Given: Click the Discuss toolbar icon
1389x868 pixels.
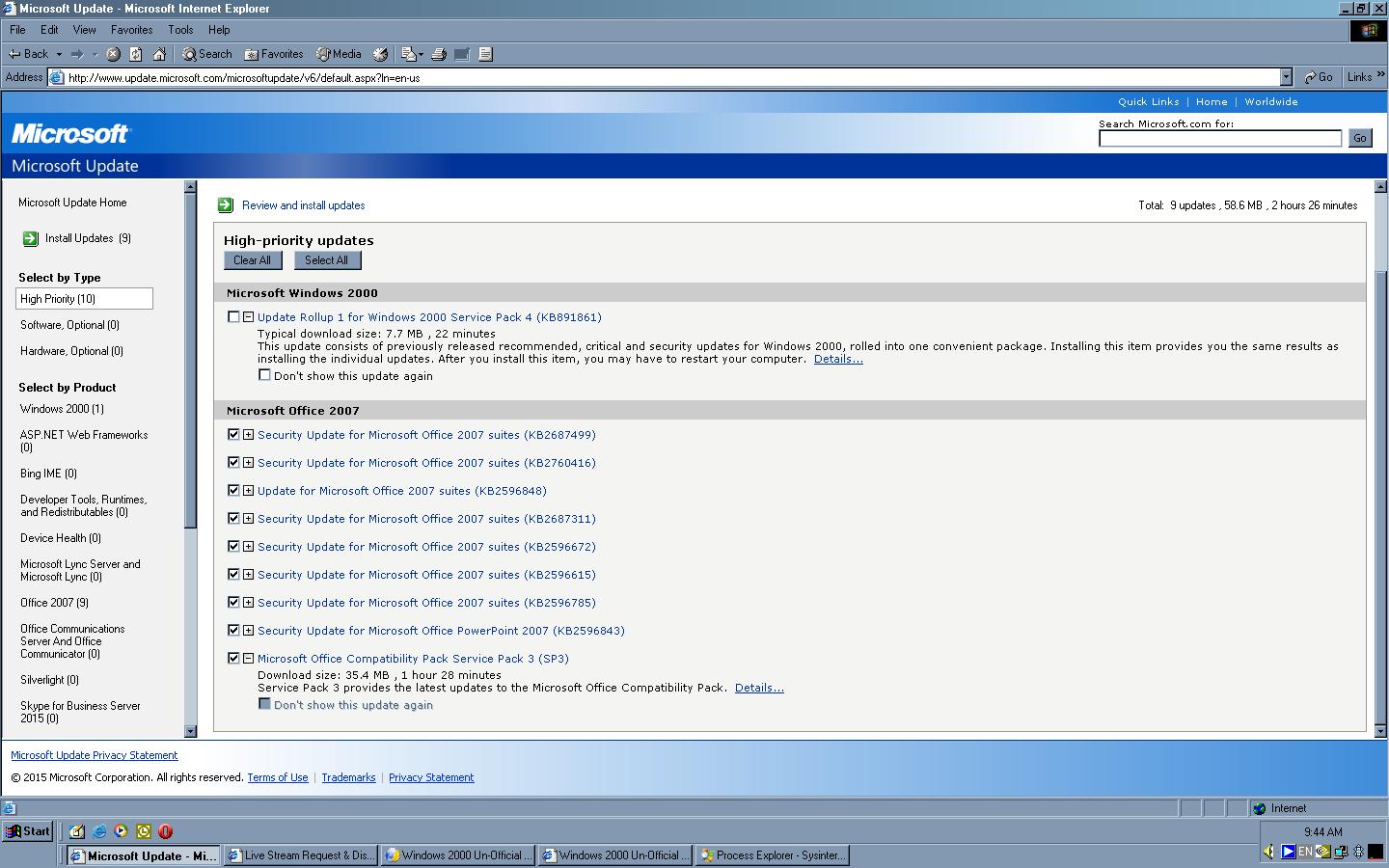Looking at the screenshot, I should coord(485,54).
